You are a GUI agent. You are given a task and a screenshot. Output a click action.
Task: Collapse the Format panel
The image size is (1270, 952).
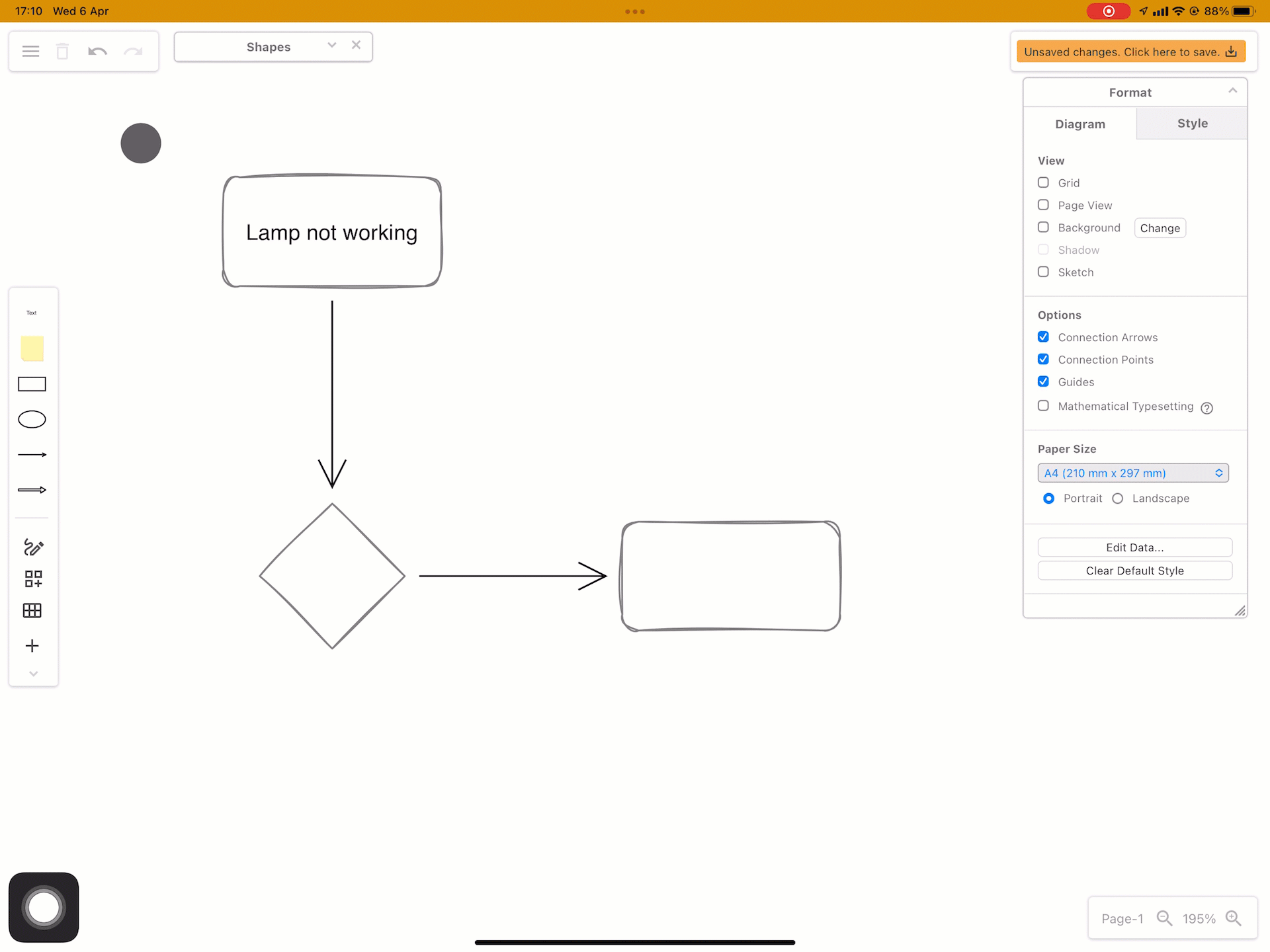click(x=1232, y=90)
